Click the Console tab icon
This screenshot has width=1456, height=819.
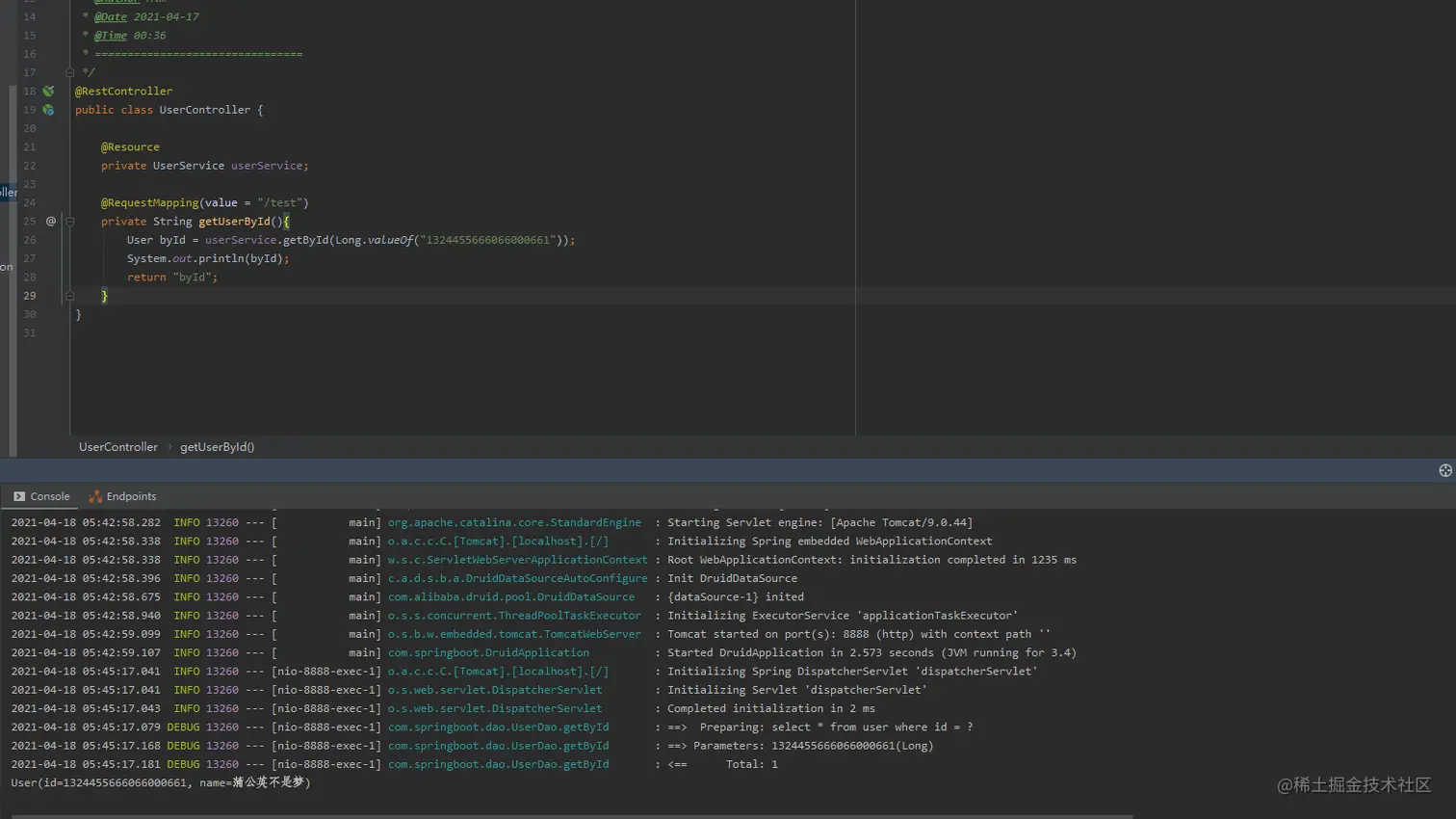click(19, 496)
